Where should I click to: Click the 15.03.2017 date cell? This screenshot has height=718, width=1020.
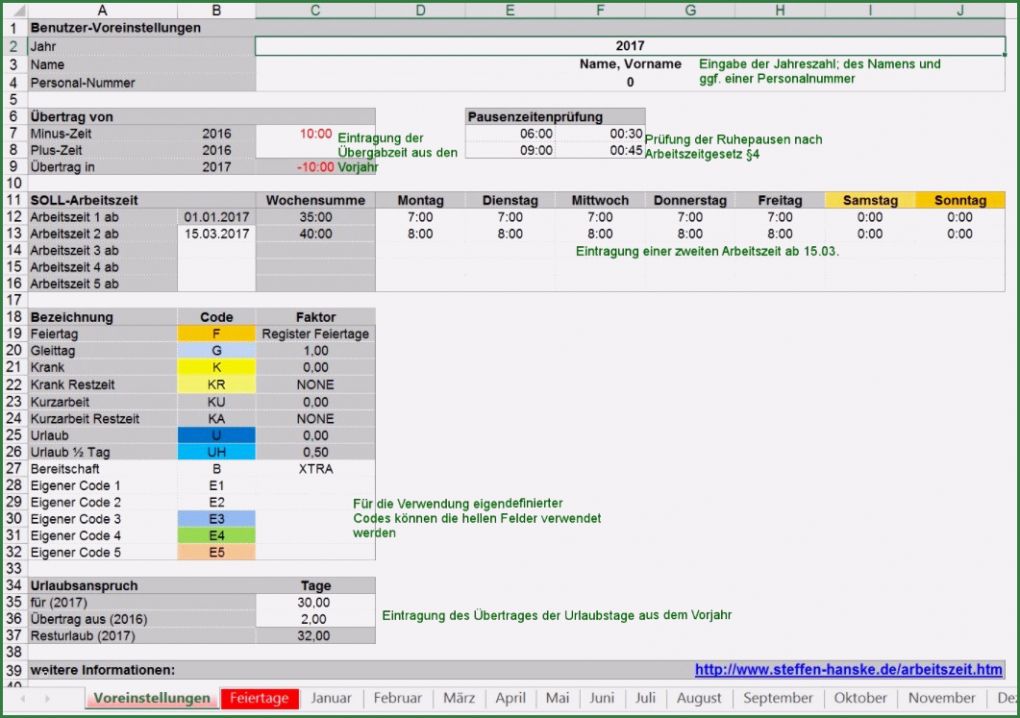click(216, 234)
